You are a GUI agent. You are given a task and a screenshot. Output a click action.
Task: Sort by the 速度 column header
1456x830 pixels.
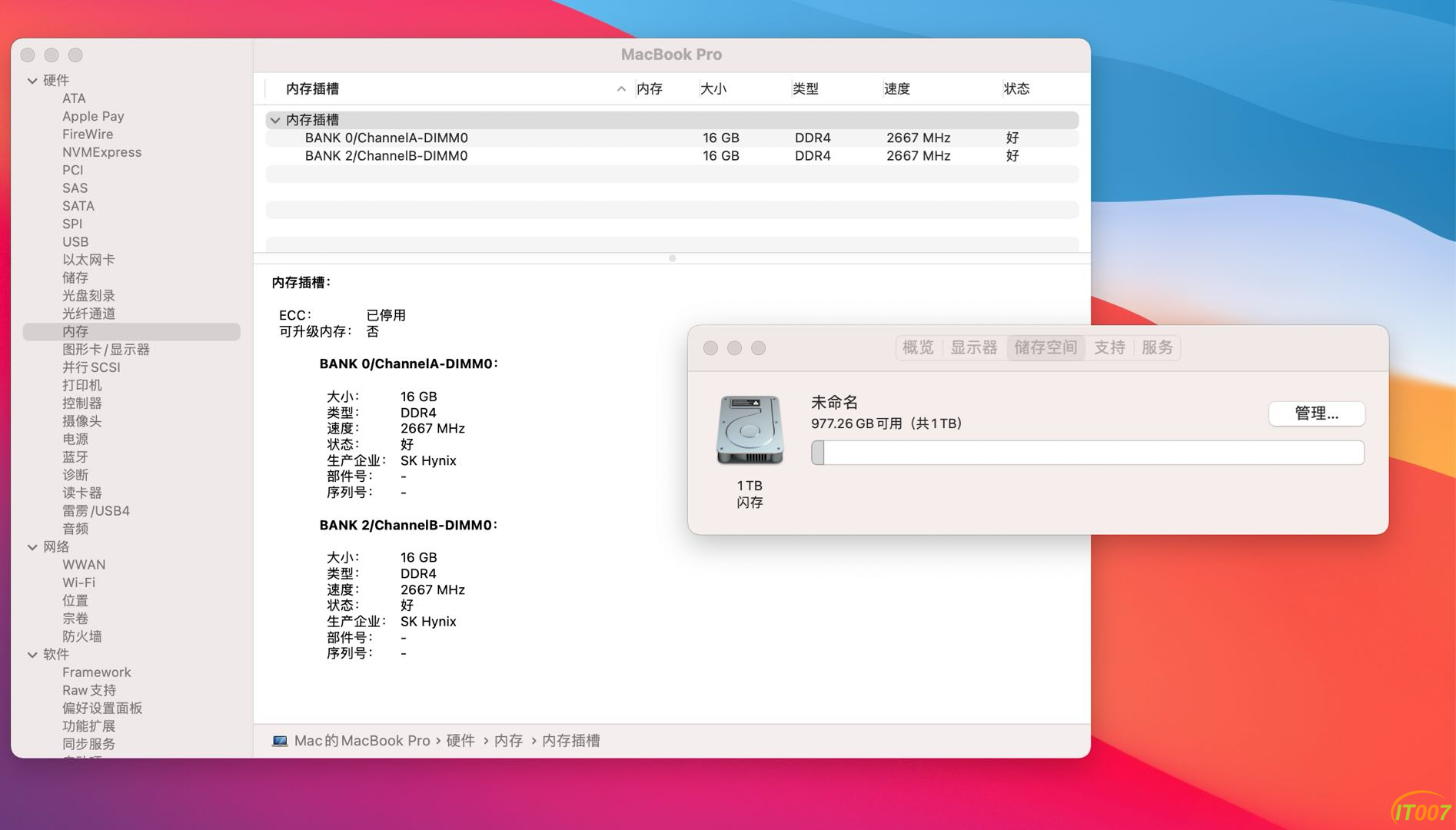(896, 89)
